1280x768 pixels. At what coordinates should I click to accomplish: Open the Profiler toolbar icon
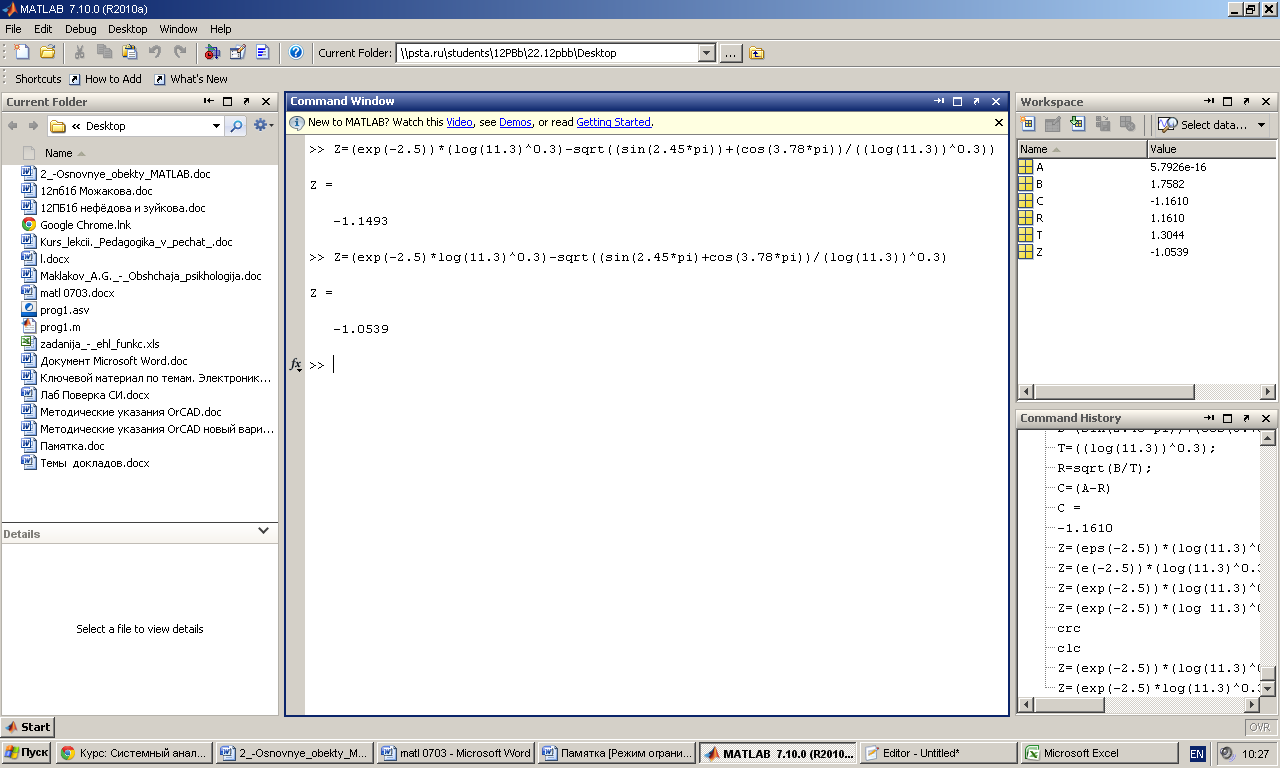263,53
